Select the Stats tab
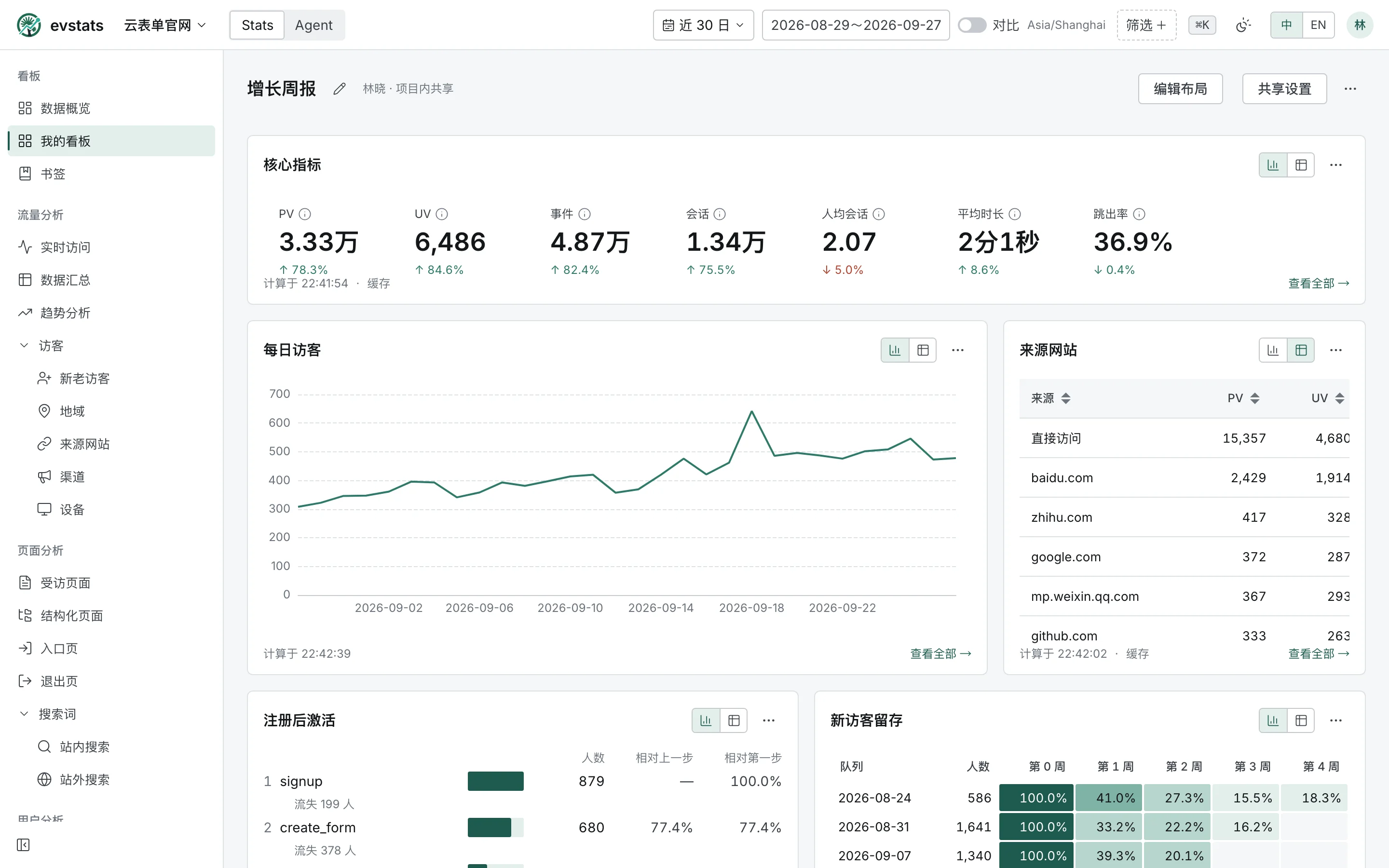 (257, 25)
